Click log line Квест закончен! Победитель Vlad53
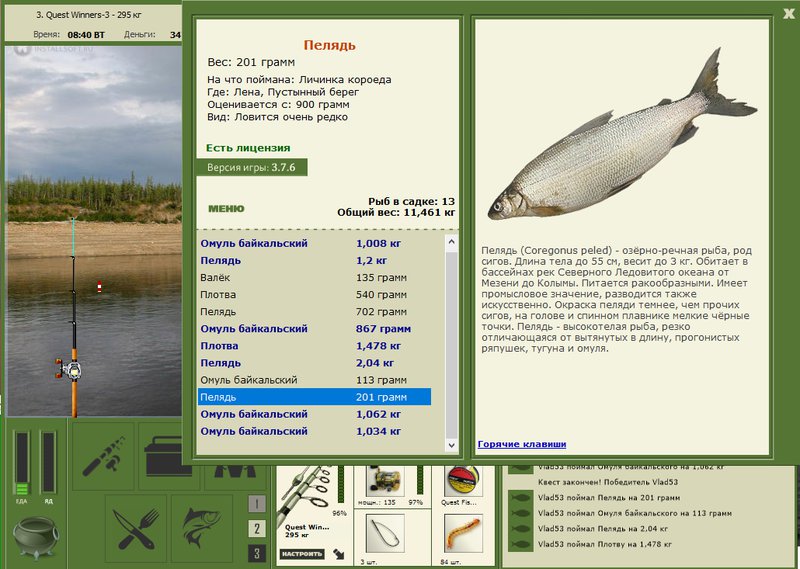The width and height of the screenshot is (800, 569). pos(608,482)
